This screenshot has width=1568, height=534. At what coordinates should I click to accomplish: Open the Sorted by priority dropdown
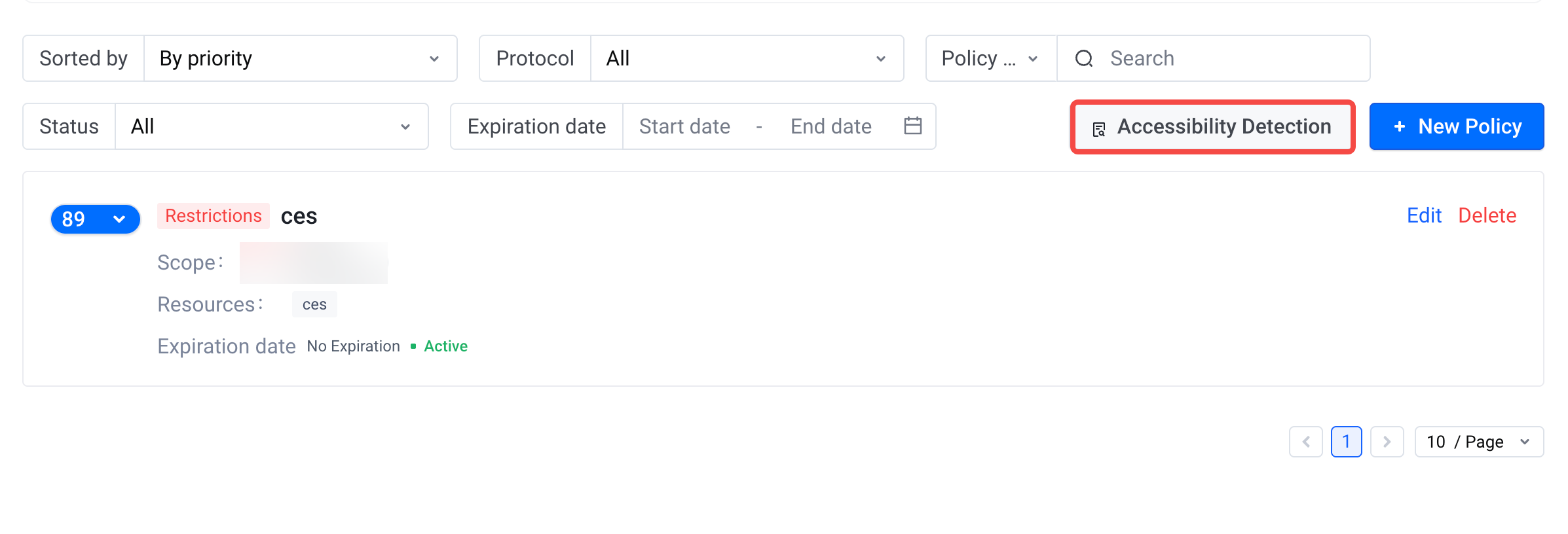tap(300, 59)
